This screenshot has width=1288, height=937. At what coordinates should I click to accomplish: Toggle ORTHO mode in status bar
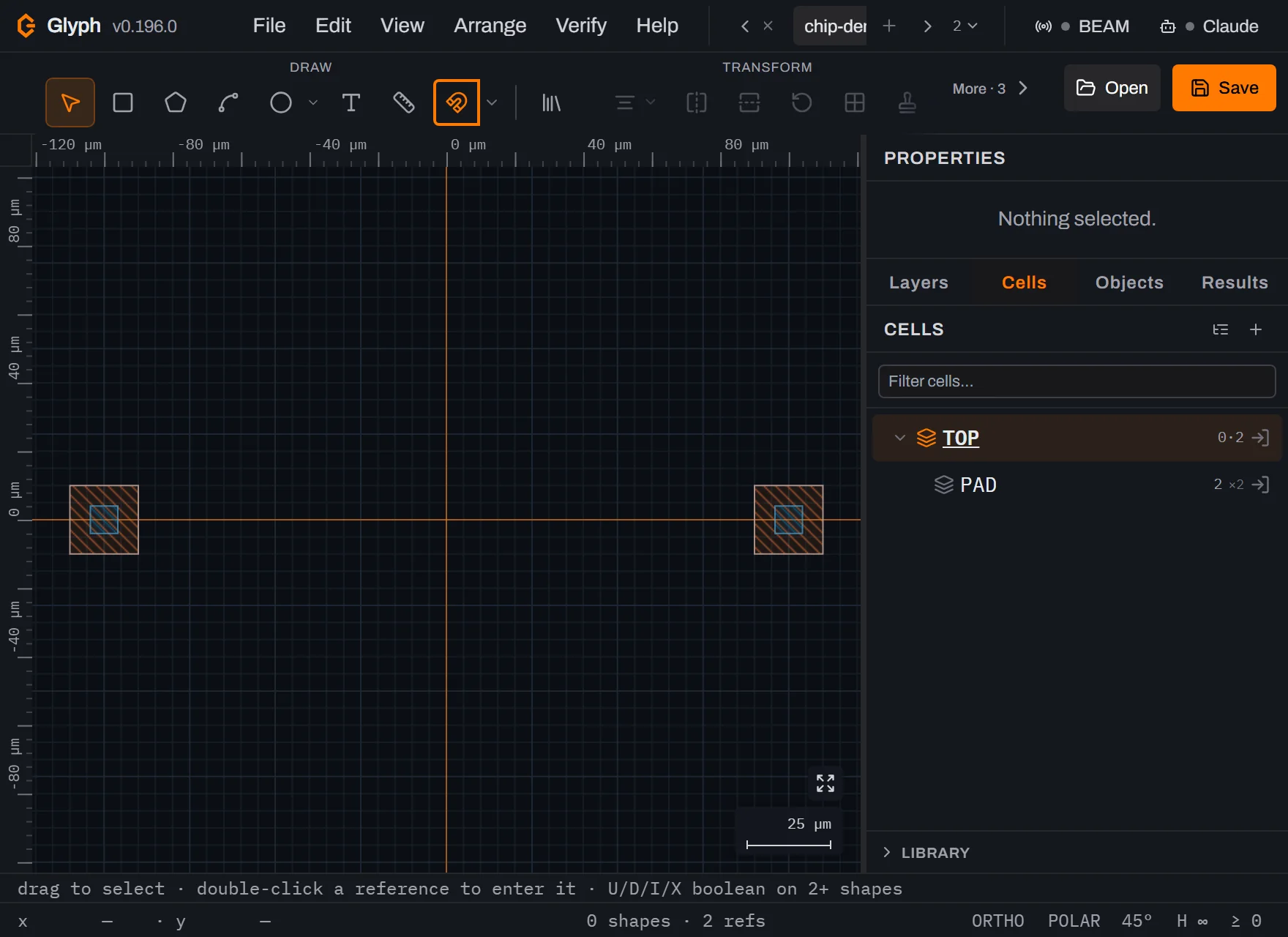click(998, 921)
